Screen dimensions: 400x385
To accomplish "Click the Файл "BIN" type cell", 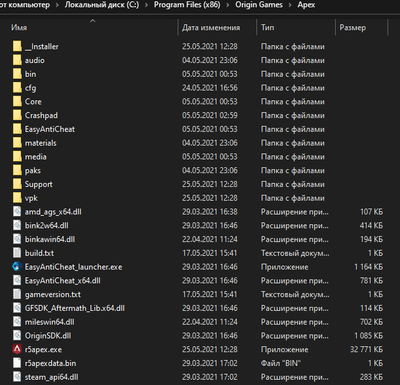I will 281,363.
